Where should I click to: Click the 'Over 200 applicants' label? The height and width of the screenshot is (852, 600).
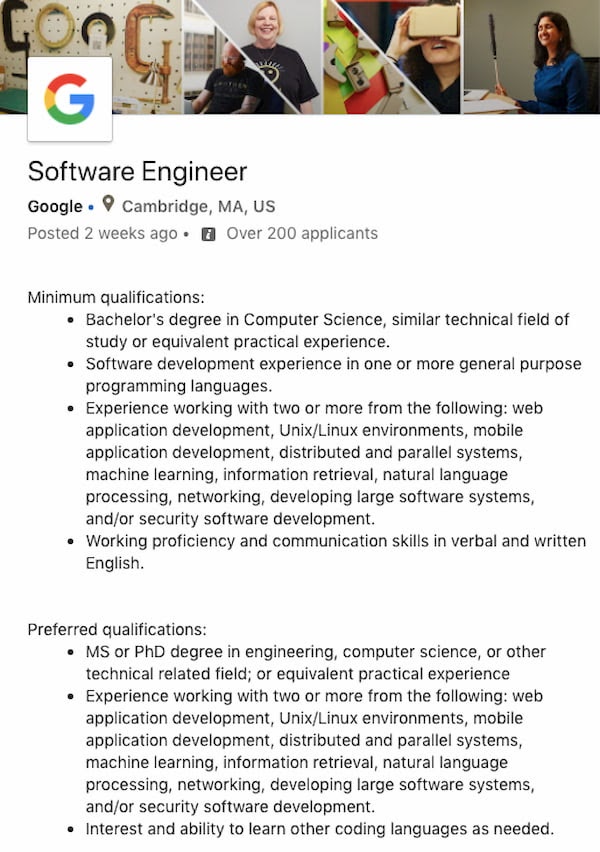point(302,233)
